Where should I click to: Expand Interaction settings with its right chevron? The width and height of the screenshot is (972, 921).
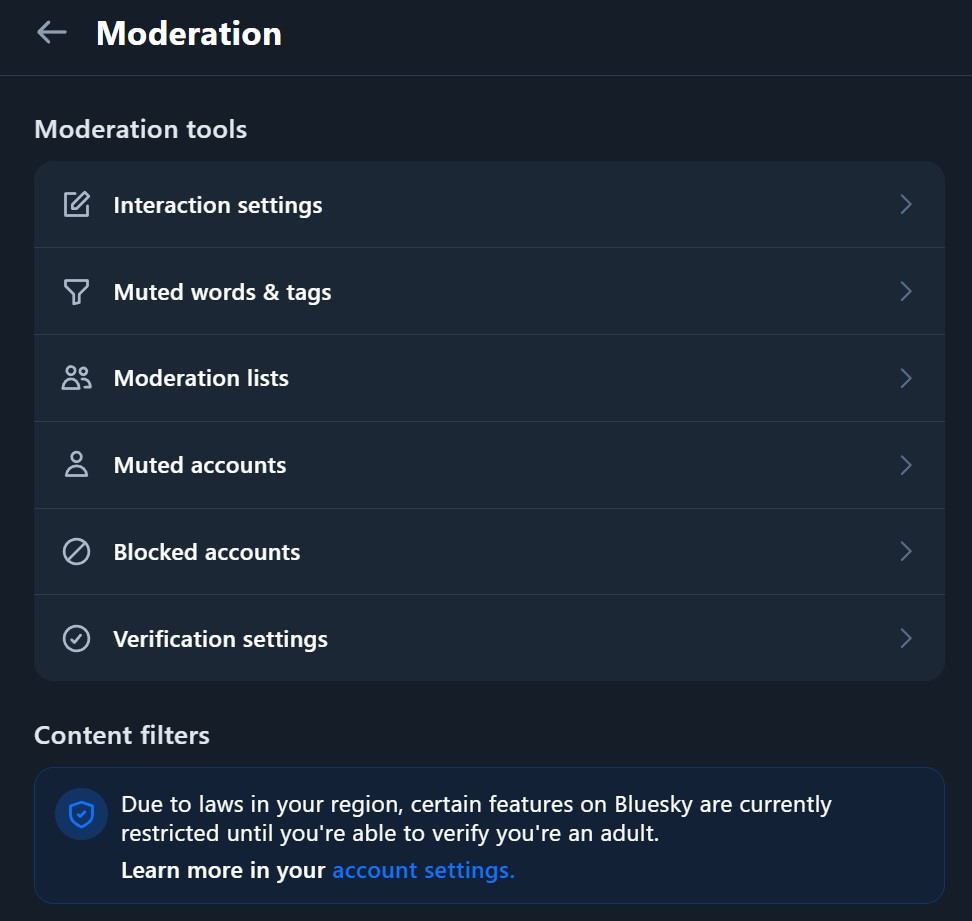pos(906,205)
